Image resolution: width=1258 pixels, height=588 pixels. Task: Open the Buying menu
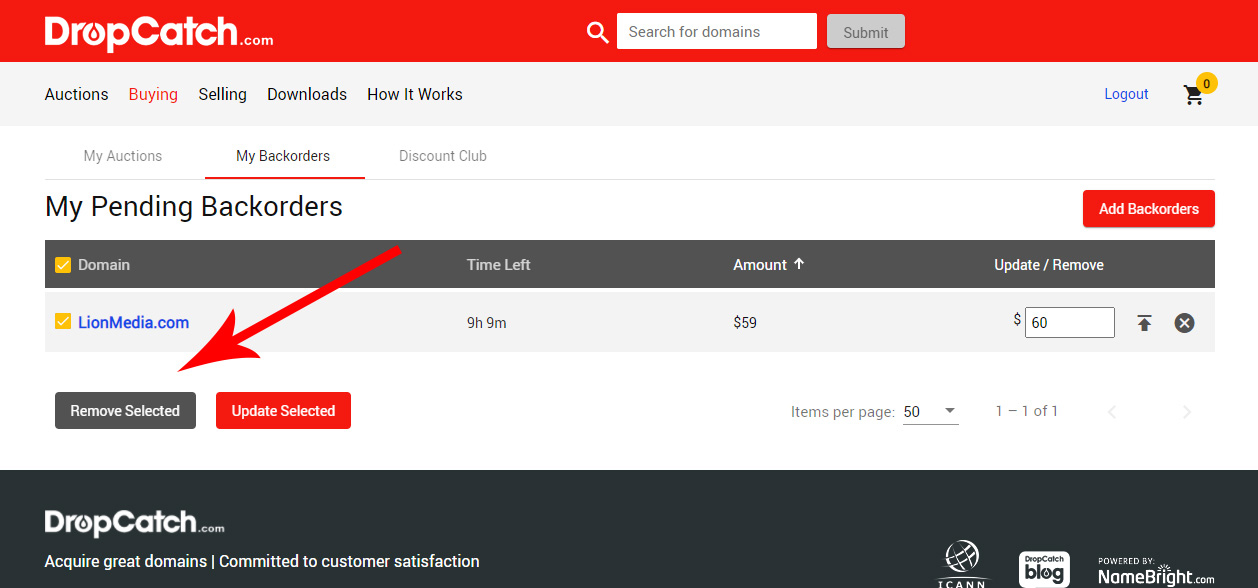153,94
